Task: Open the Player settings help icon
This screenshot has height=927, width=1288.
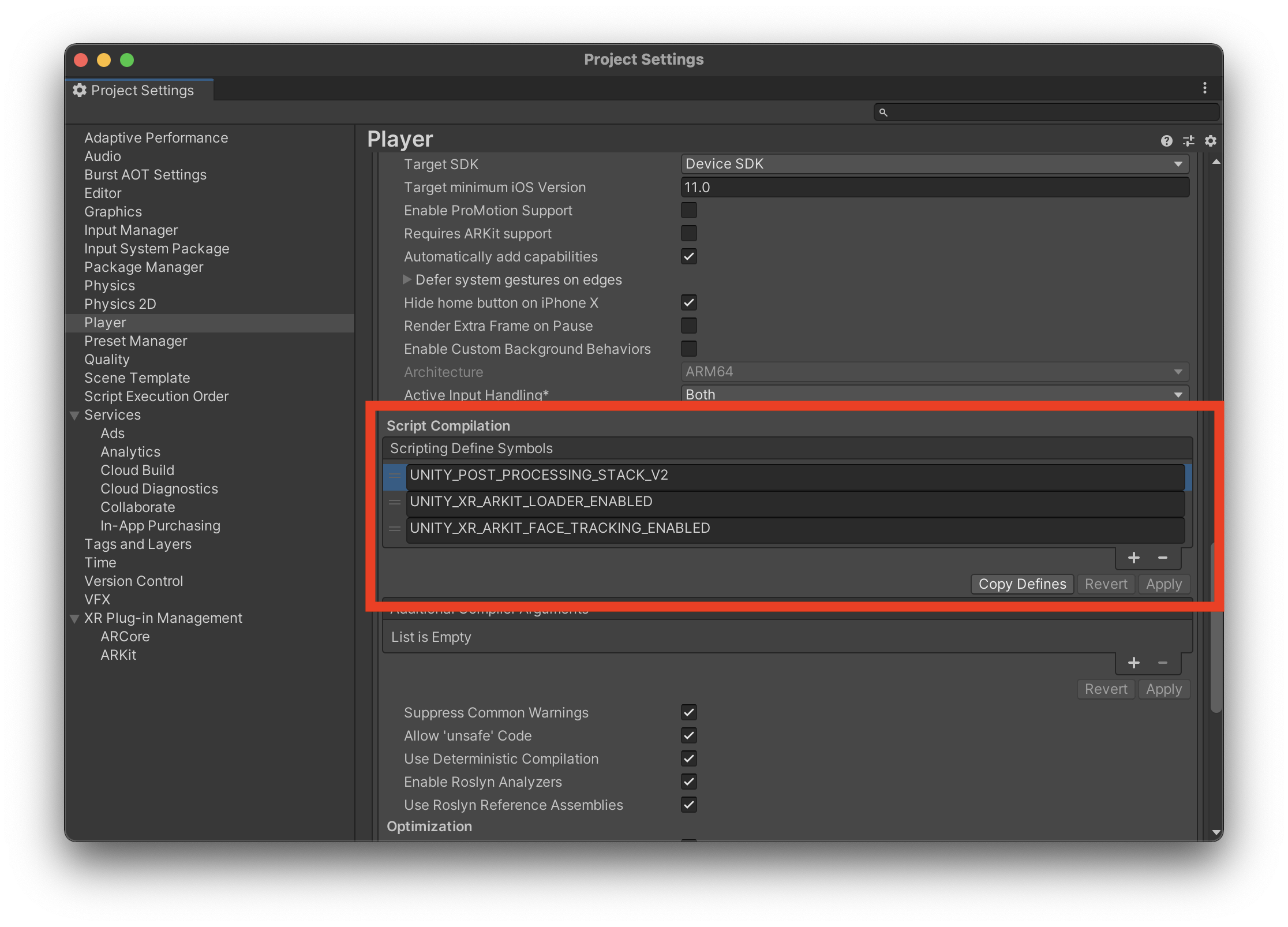Action: (x=1167, y=140)
